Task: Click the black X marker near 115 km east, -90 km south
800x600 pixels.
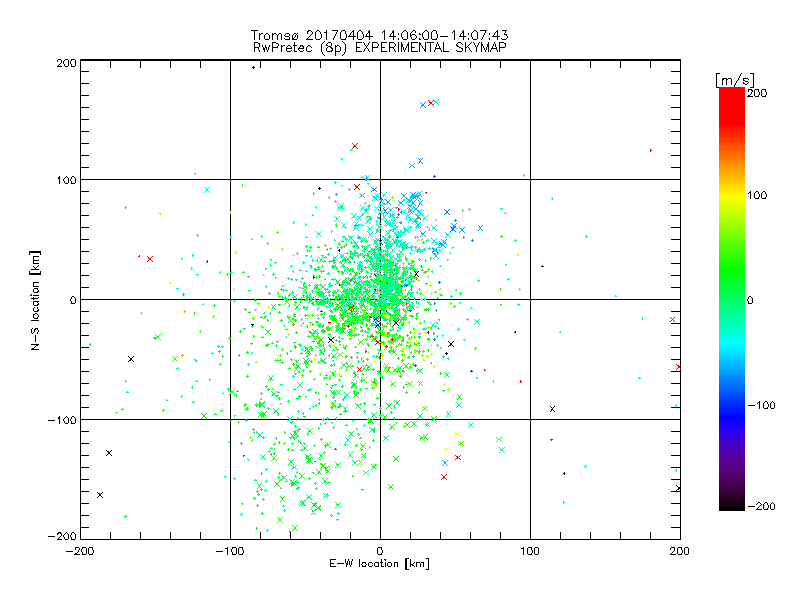Action: coord(552,409)
